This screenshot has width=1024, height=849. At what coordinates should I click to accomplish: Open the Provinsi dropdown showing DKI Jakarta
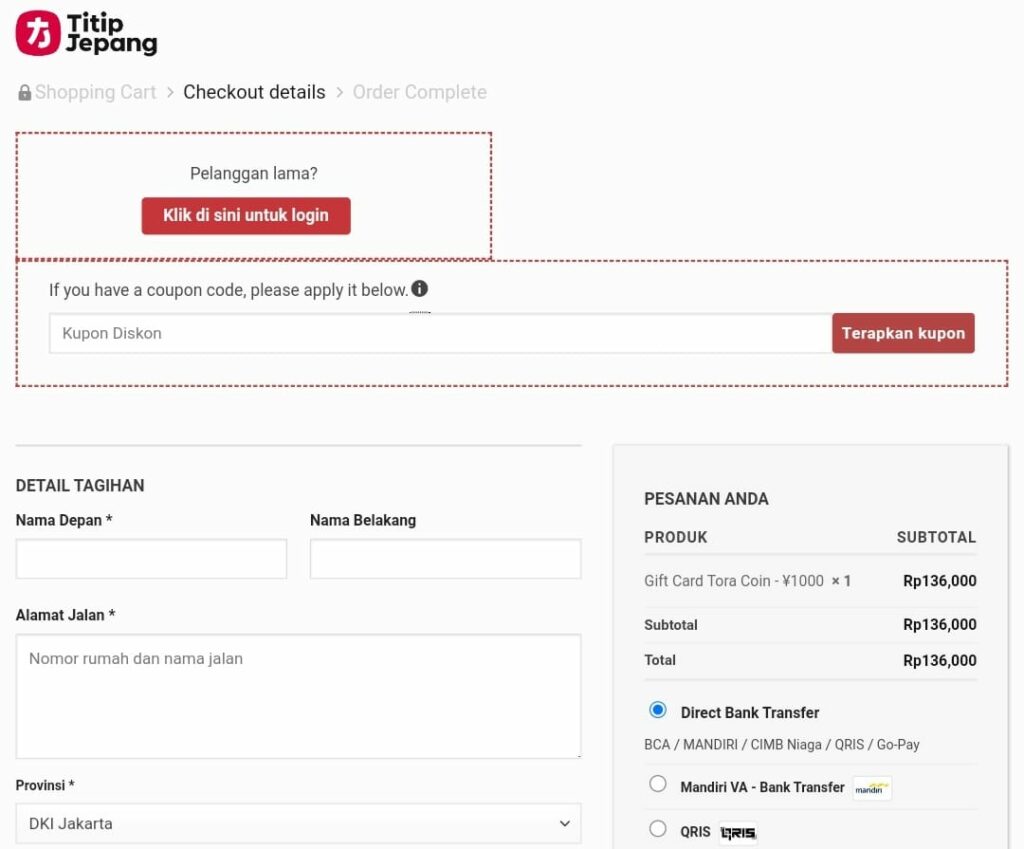pyautogui.click(x=298, y=824)
